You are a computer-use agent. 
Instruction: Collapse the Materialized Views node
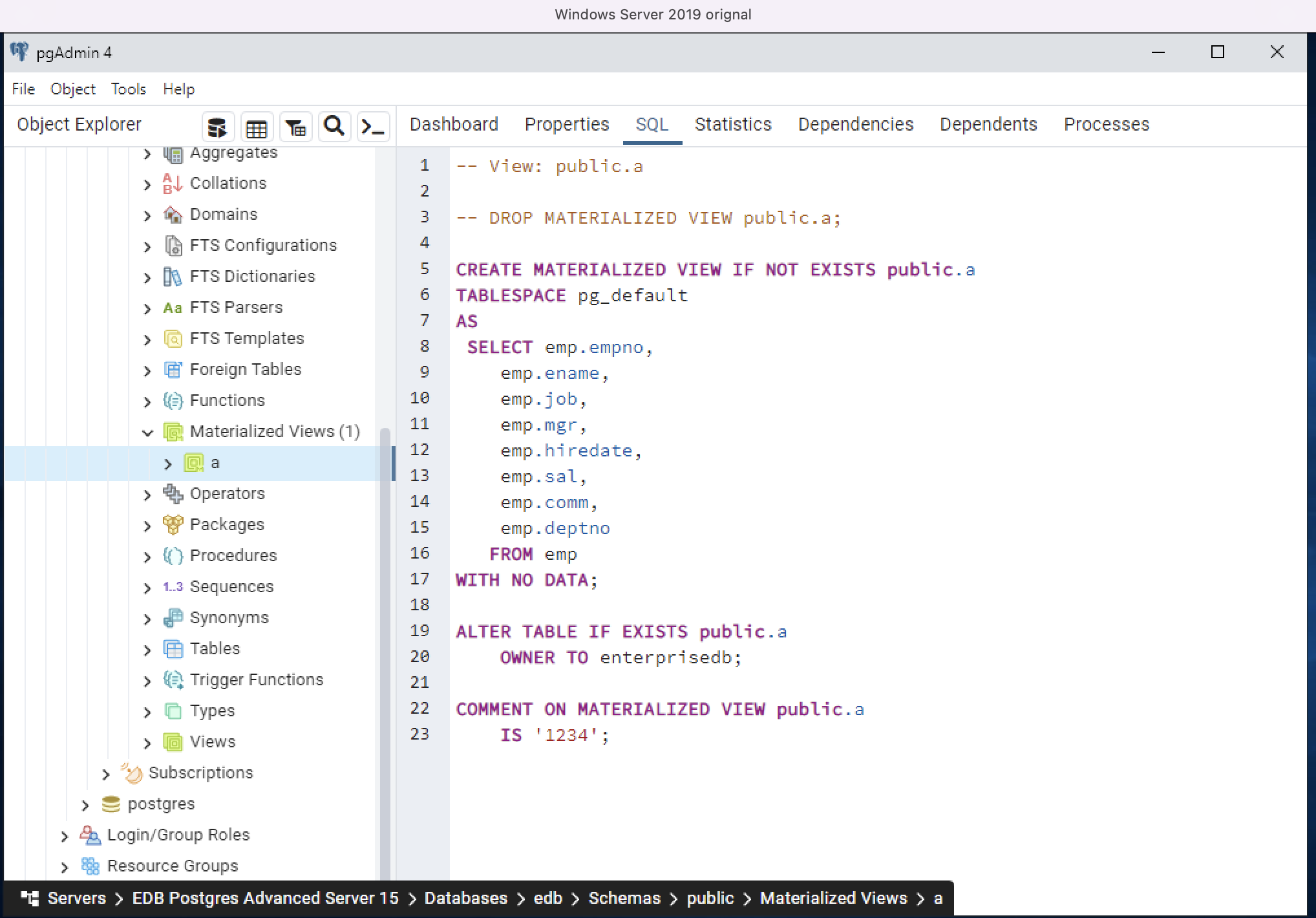pos(148,432)
